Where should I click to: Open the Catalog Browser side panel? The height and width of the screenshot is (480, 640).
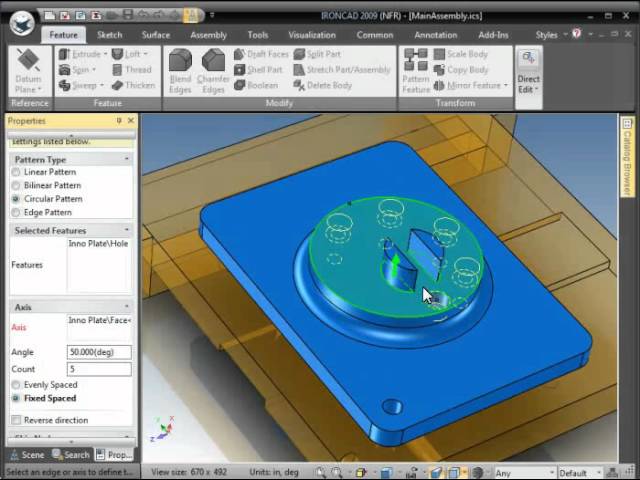(626, 157)
